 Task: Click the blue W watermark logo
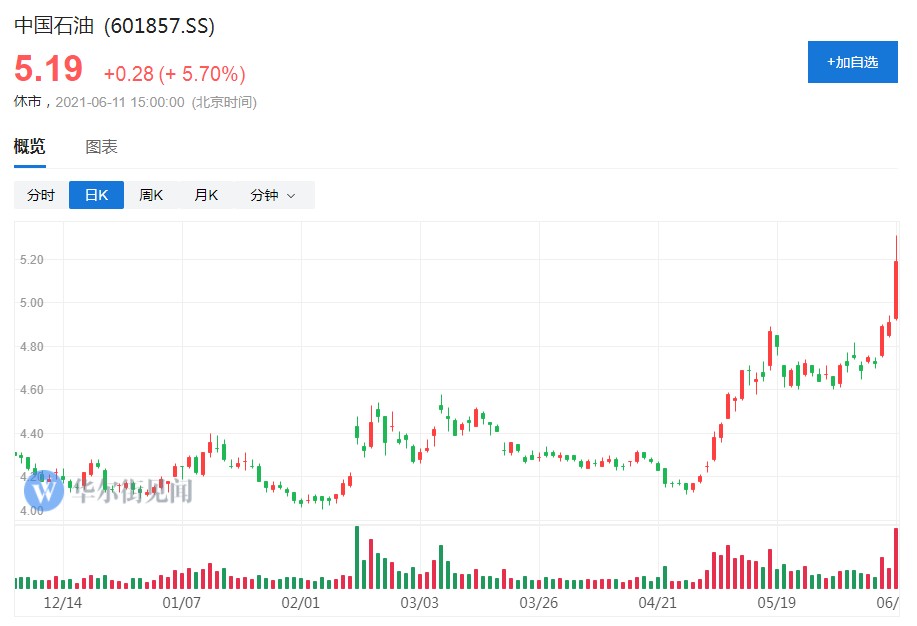[43, 490]
